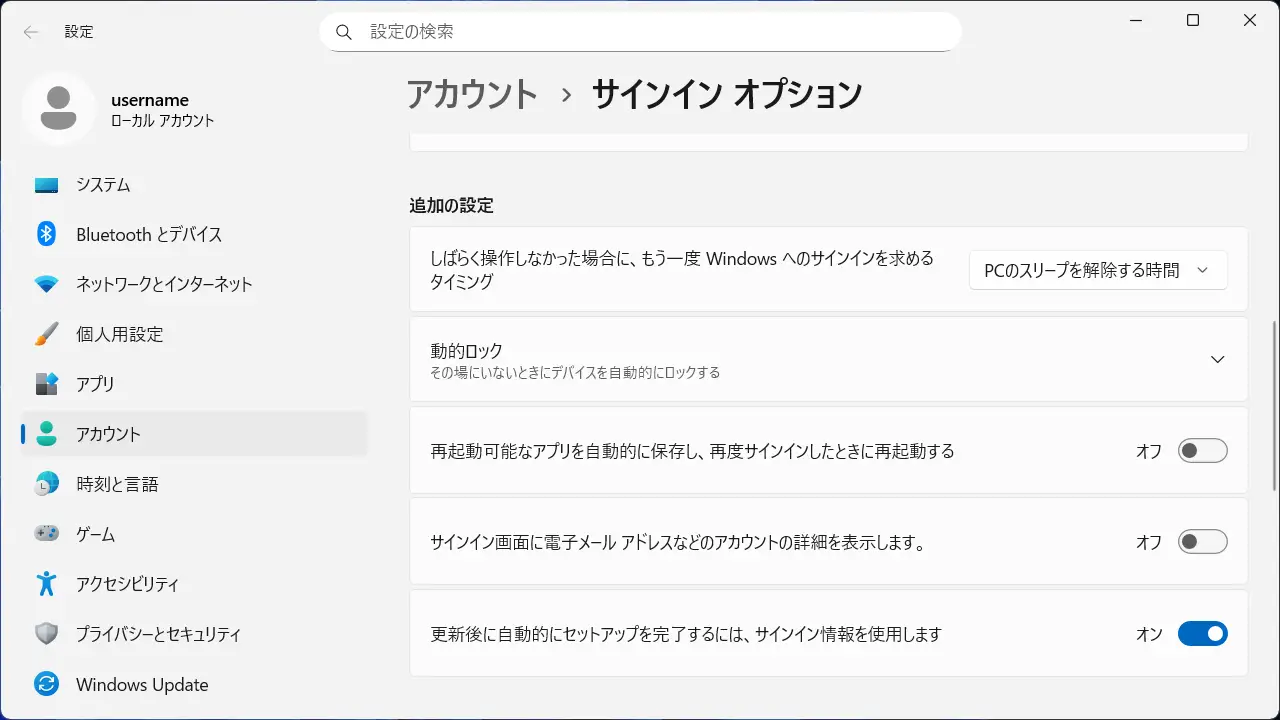Open プライバシーとセキュリティ settings page

(158, 634)
